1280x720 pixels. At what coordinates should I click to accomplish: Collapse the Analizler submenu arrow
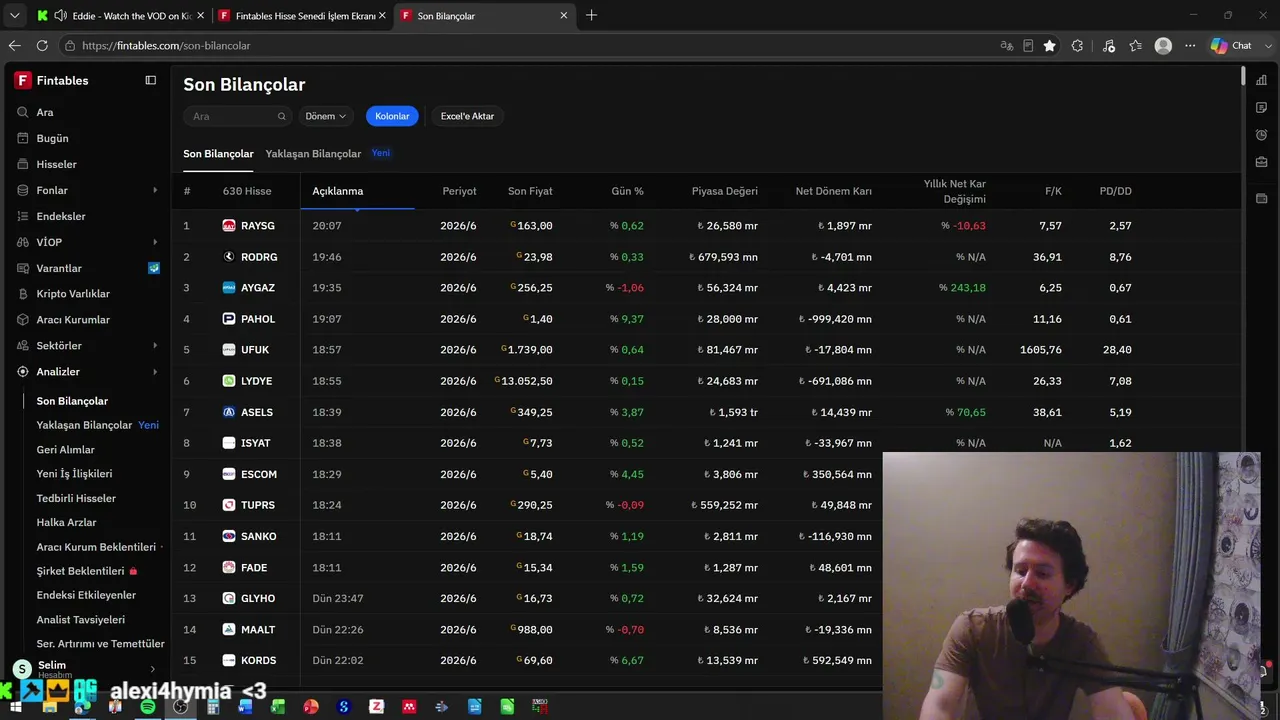point(155,372)
